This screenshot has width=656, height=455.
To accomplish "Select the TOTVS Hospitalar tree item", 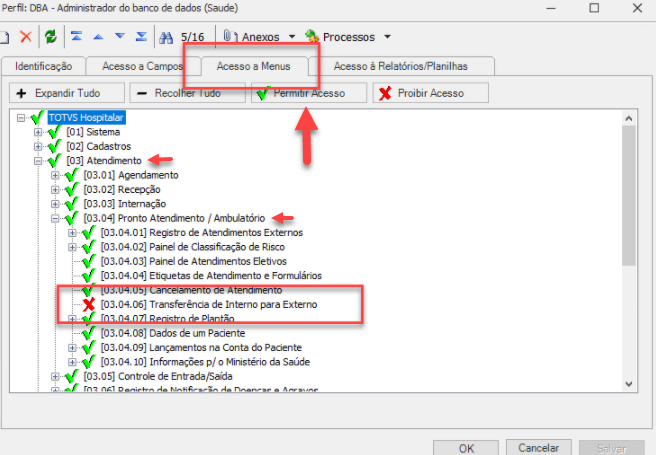I will [x=86, y=118].
